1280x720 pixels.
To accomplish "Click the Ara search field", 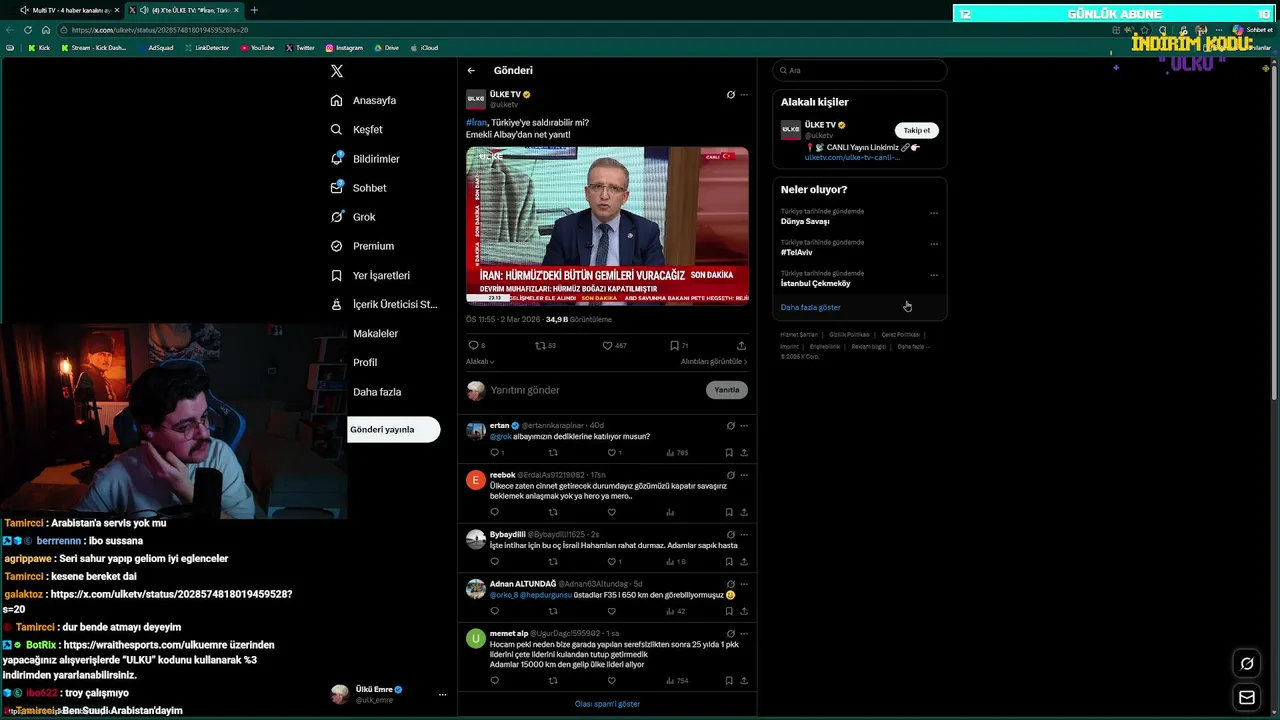I will [859, 70].
